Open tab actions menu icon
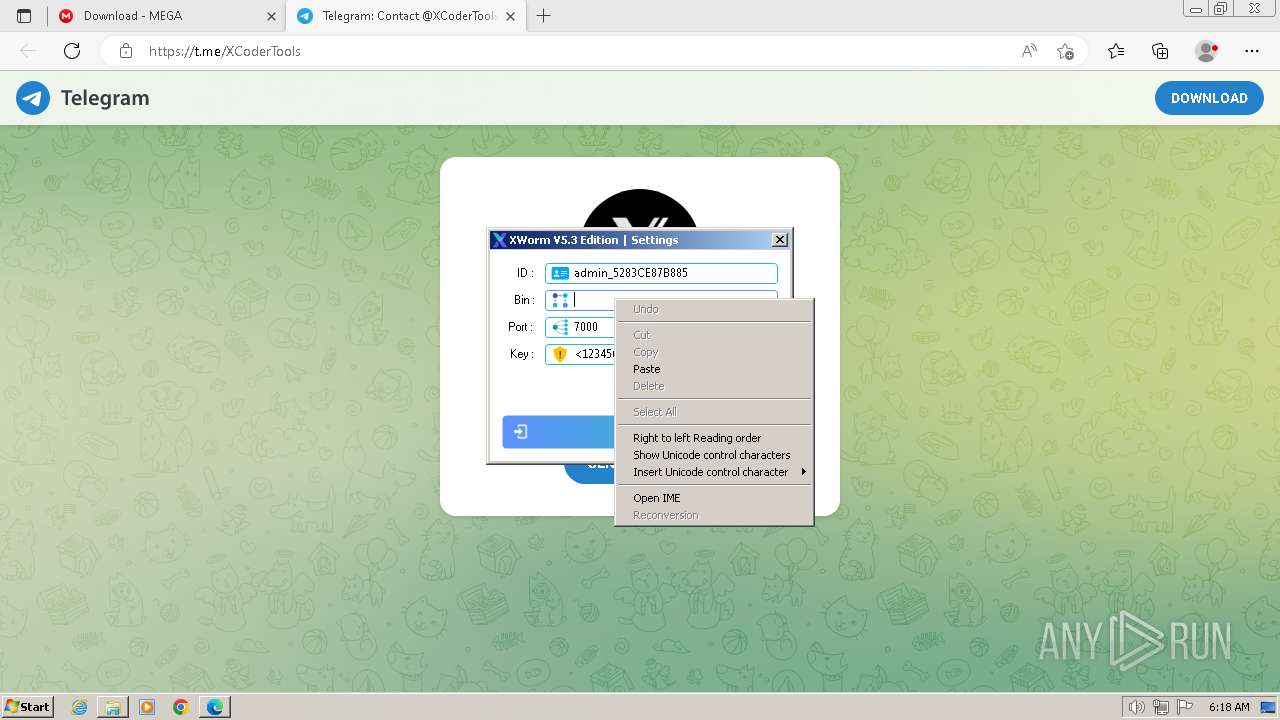The image size is (1280, 720). (x=25, y=16)
